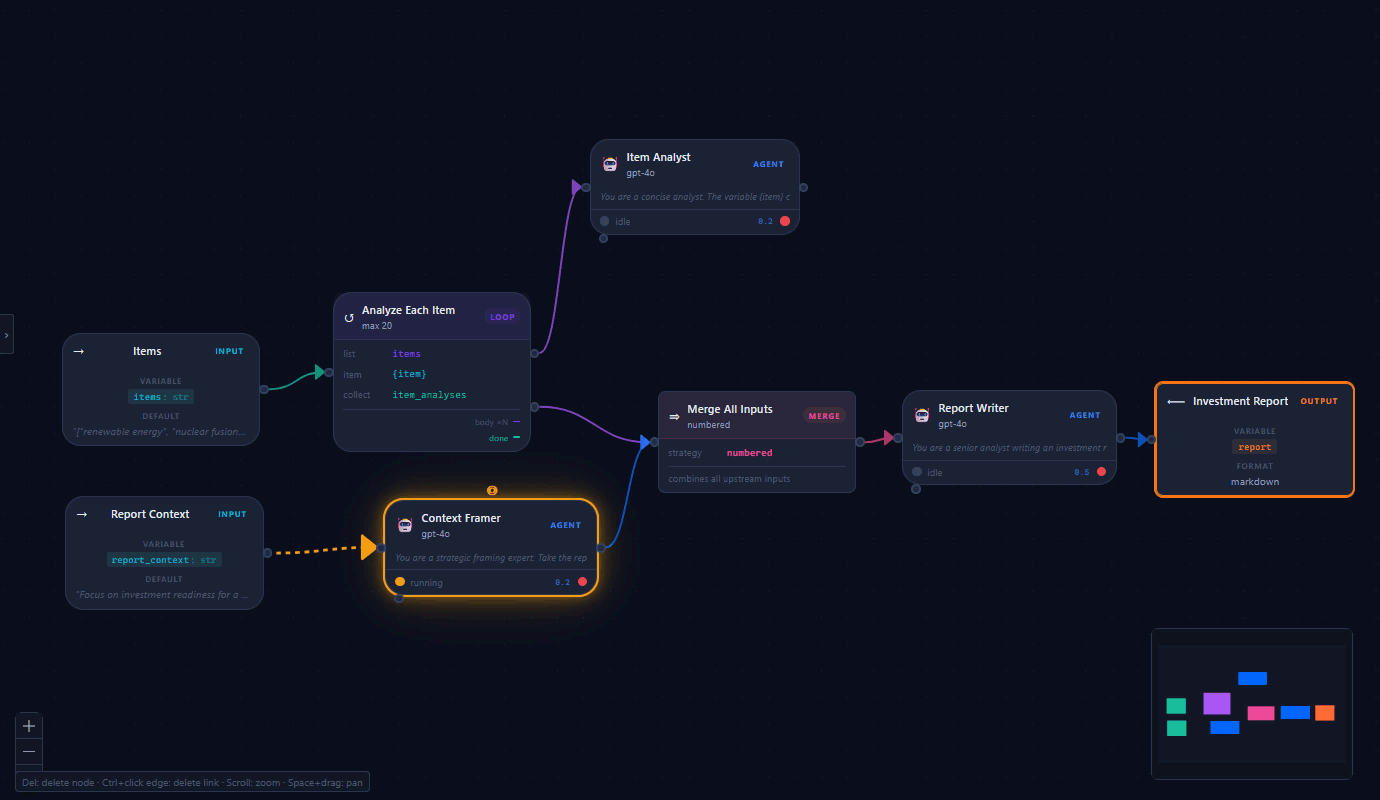The height and width of the screenshot is (800, 1380).
Task: Click the input arrow icon on Report Context
Action: coord(81,514)
